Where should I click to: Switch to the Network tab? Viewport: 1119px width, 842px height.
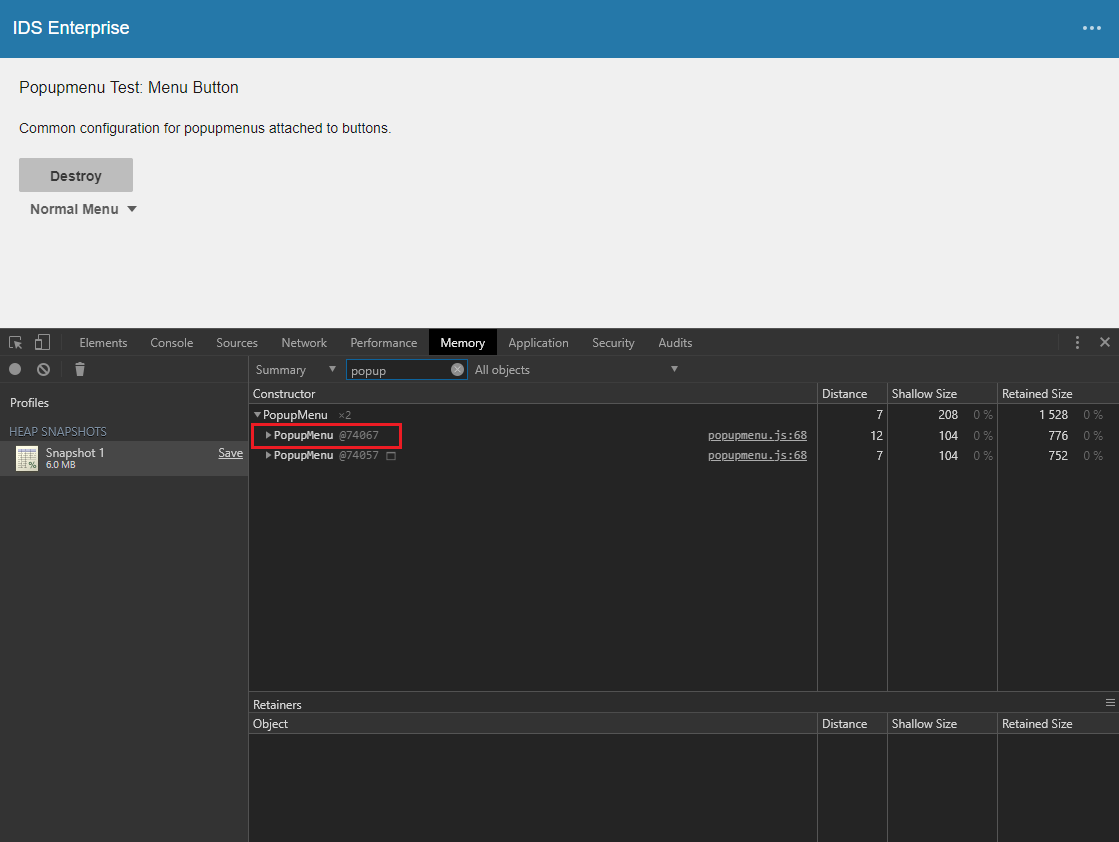[x=304, y=343]
